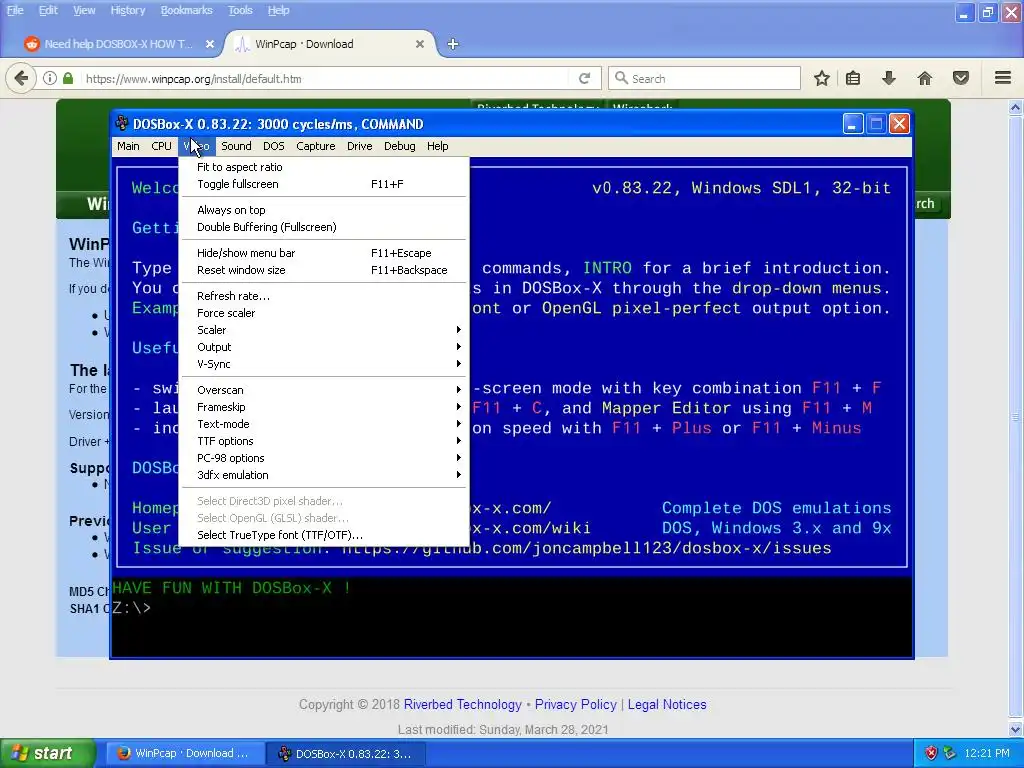Click the page scrollbar down arrow
This screenshot has width=1024, height=768.
(x=1016, y=729)
